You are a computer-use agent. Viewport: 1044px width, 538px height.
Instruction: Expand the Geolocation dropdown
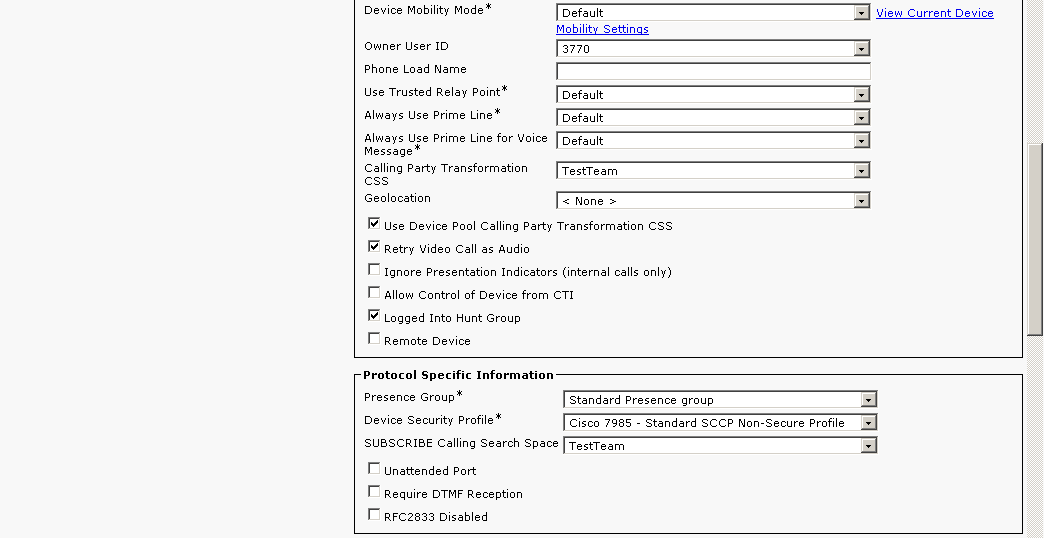pos(712,201)
